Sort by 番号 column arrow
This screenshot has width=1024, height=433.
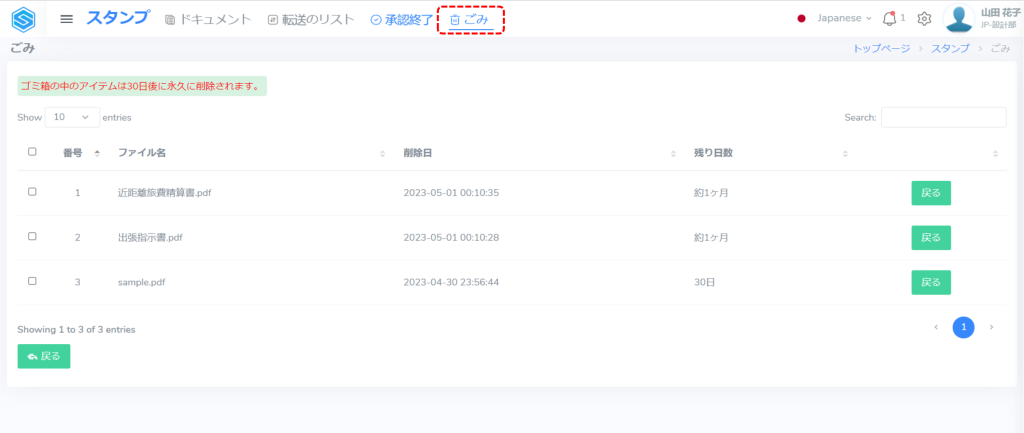pyautogui.click(x=97, y=153)
